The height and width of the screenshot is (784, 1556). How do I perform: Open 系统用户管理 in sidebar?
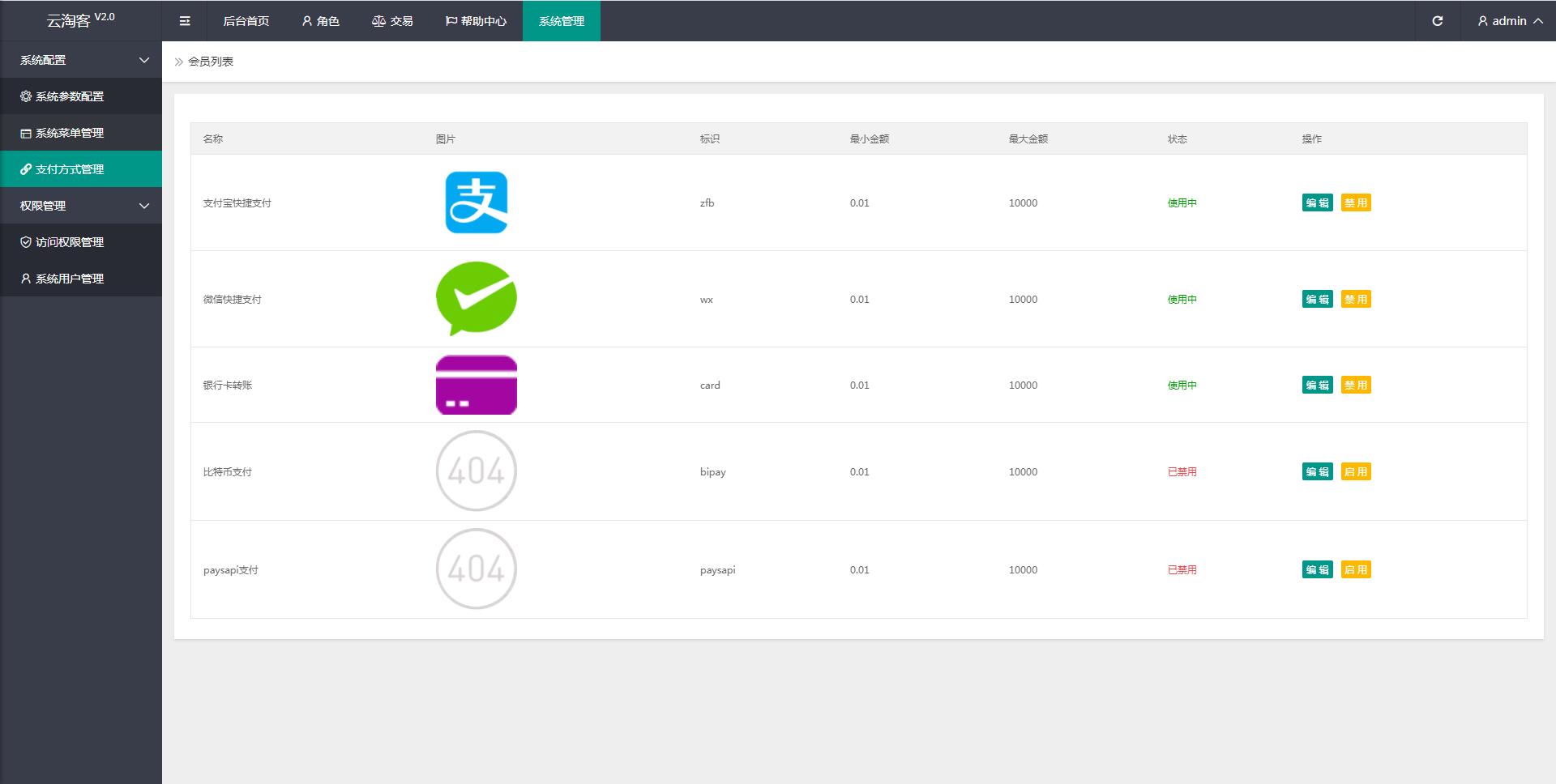70,279
